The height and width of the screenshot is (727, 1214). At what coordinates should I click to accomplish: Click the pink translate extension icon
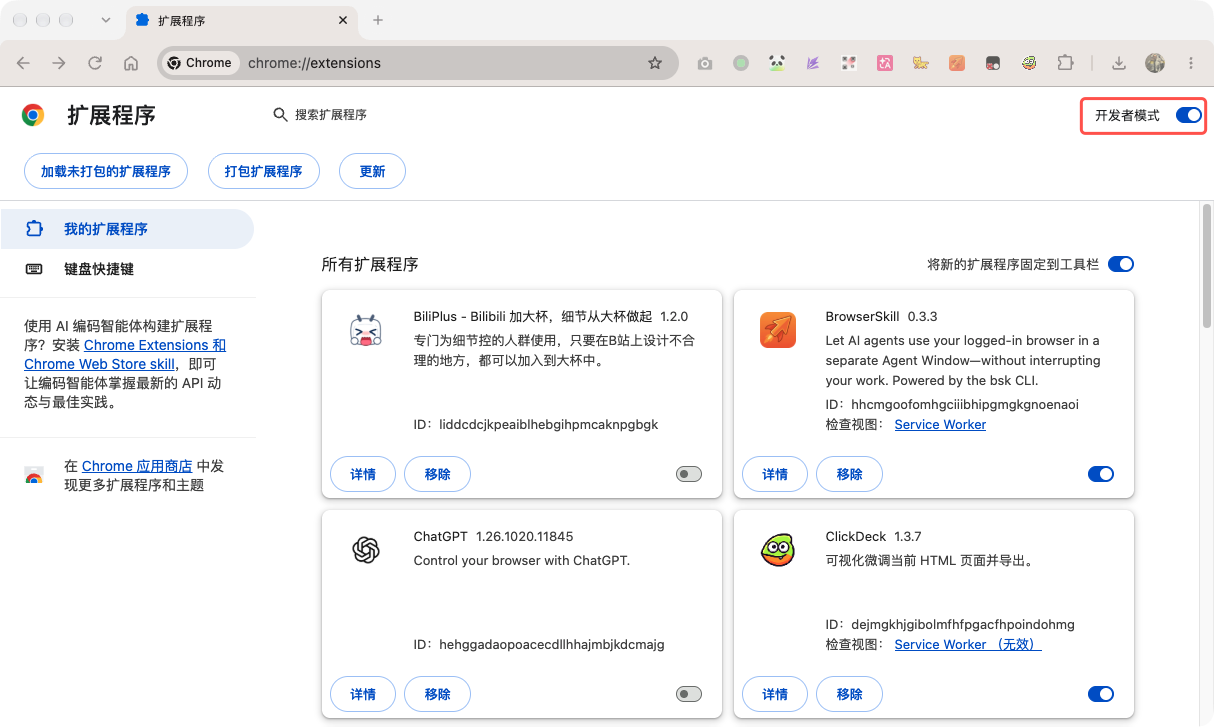tap(885, 63)
